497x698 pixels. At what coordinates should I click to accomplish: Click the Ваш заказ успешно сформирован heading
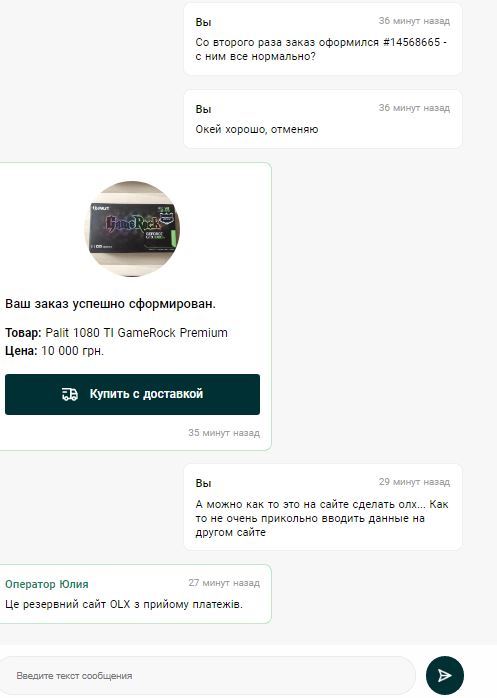point(110,304)
